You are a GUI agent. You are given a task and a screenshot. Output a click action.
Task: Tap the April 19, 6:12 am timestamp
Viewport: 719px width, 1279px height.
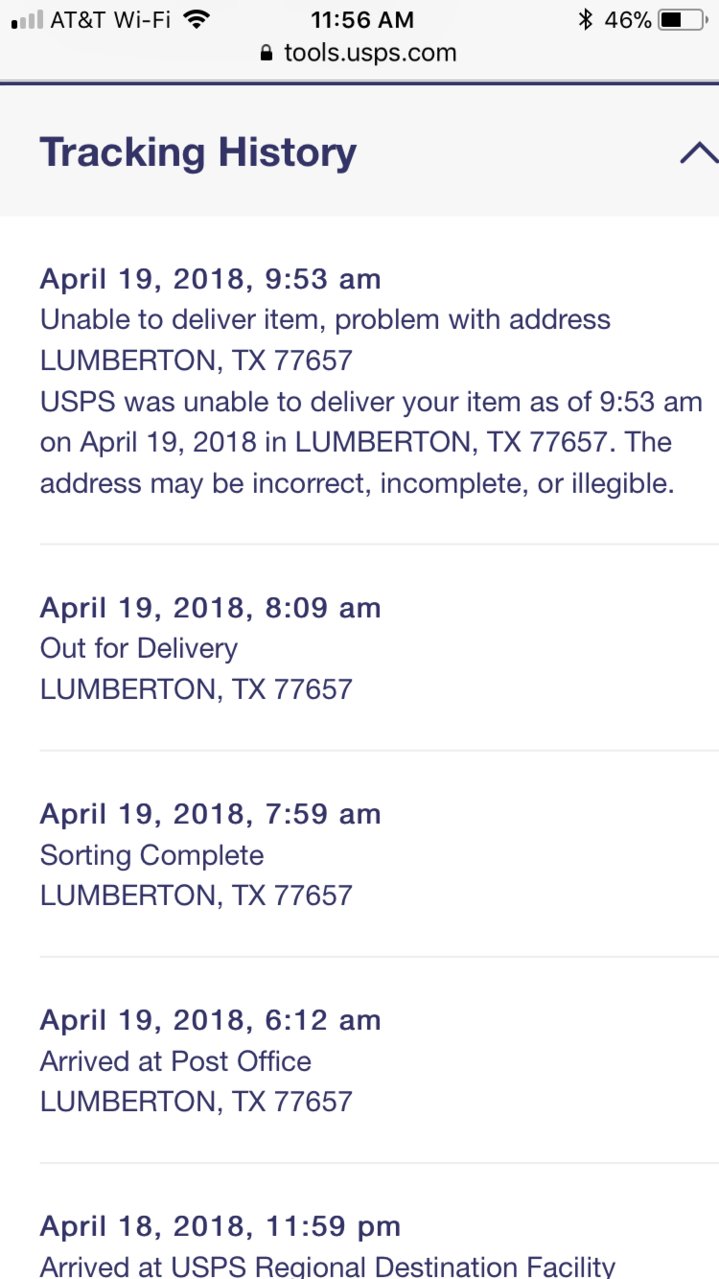(210, 1020)
